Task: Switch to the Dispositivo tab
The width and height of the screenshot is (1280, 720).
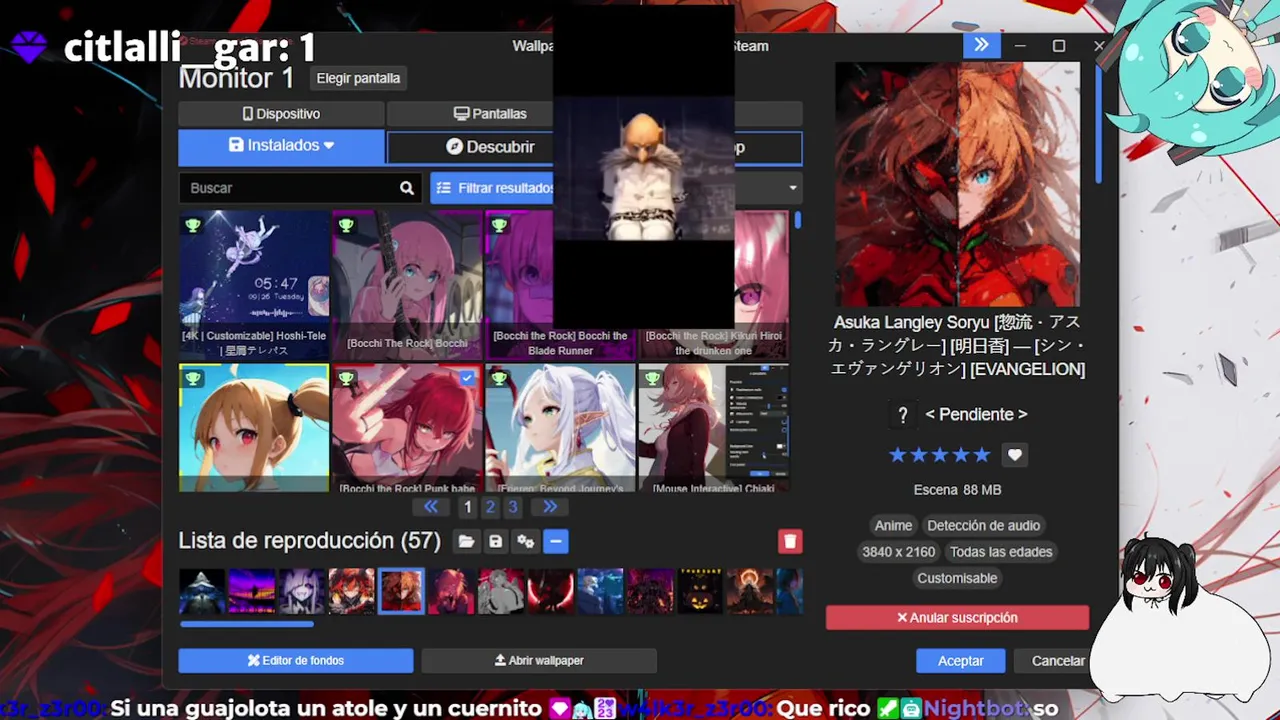Action: 281,114
